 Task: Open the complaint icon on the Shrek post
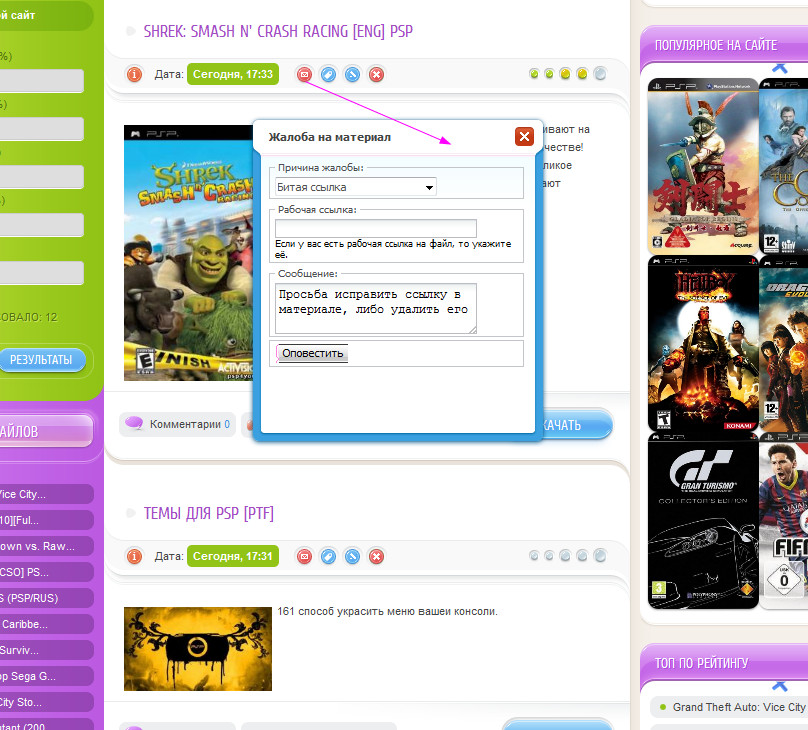click(x=305, y=75)
